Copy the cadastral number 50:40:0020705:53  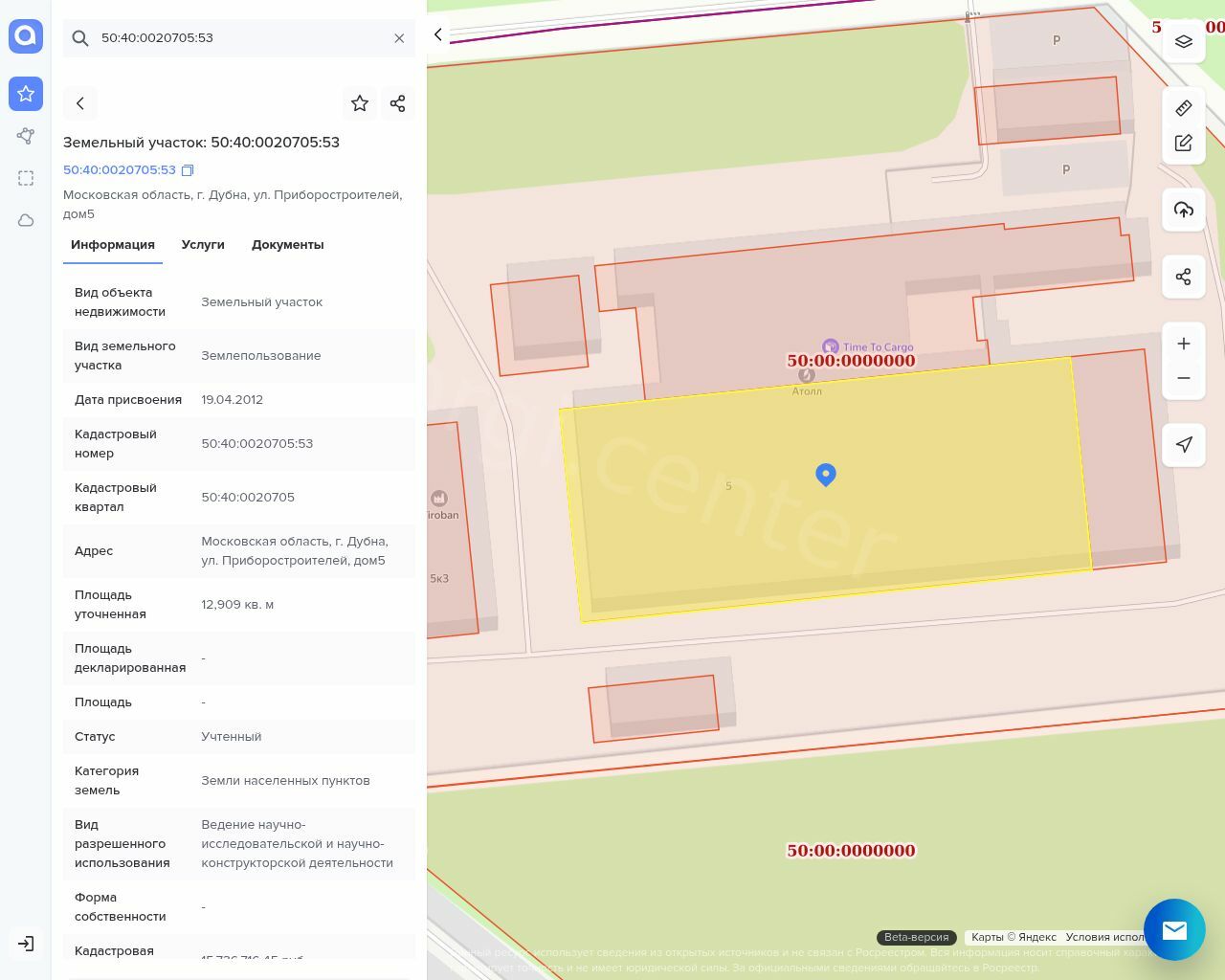[x=188, y=170]
